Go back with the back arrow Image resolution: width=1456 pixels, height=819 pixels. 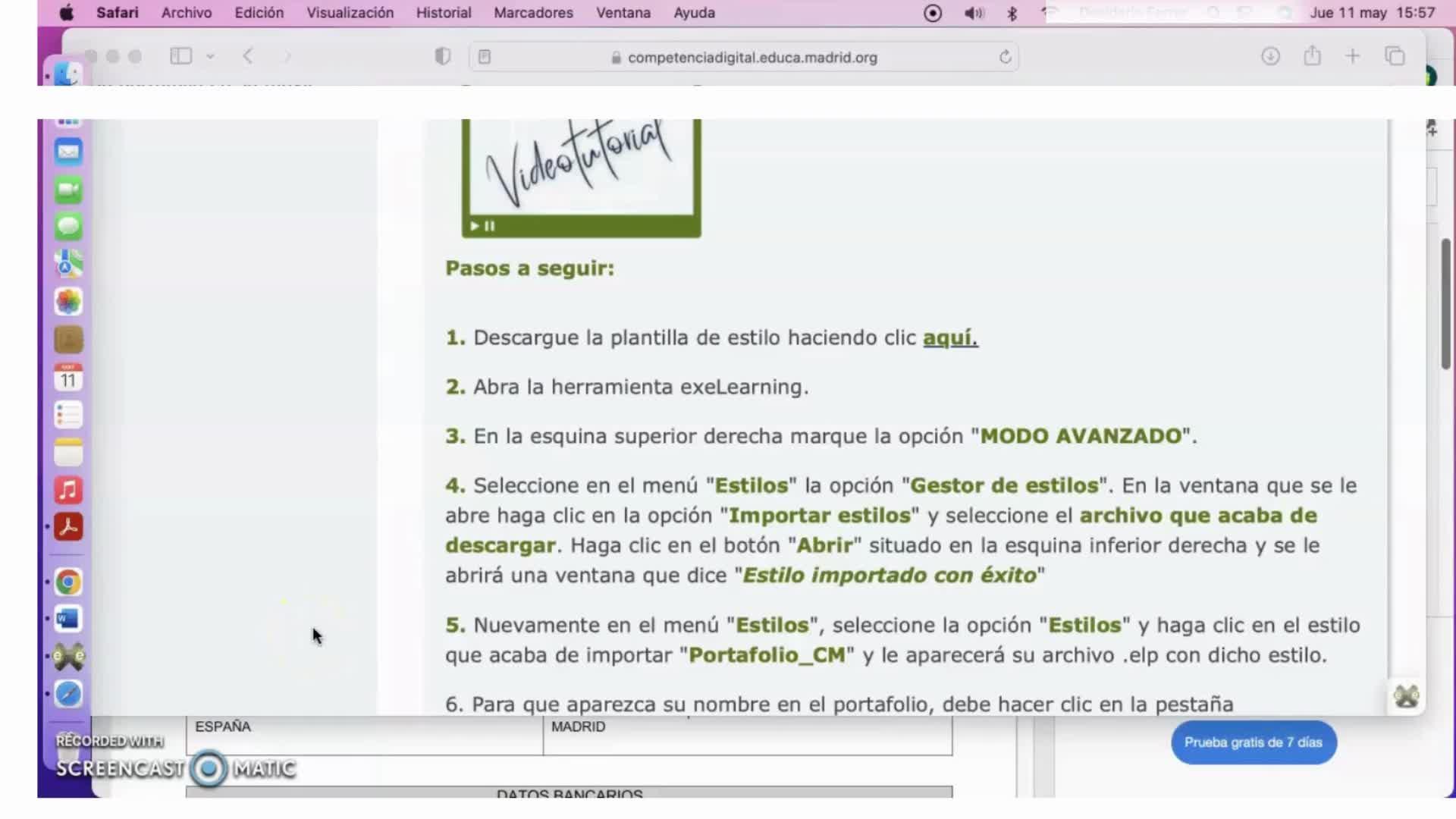[x=248, y=56]
